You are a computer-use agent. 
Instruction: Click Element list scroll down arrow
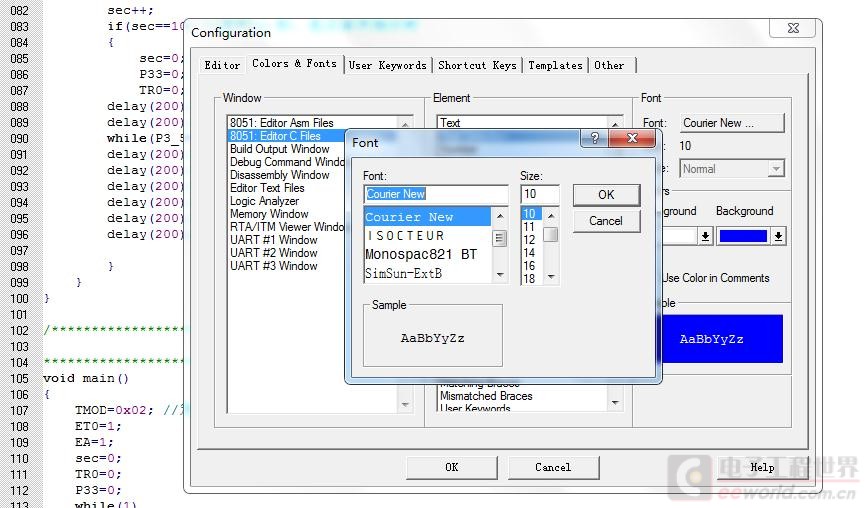pyautogui.click(x=615, y=403)
